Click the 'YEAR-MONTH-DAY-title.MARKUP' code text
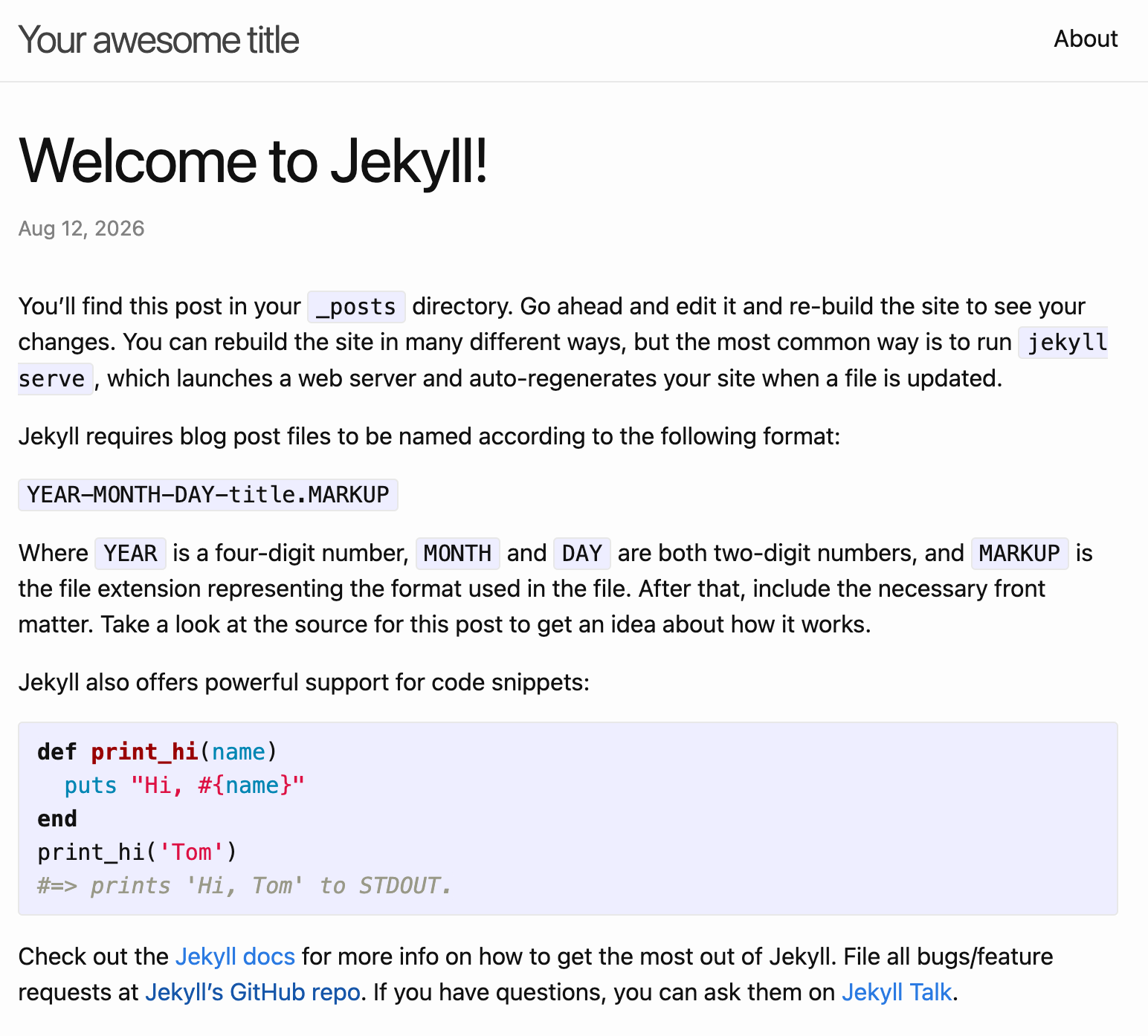The image size is (1148, 1036). (208, 494)
